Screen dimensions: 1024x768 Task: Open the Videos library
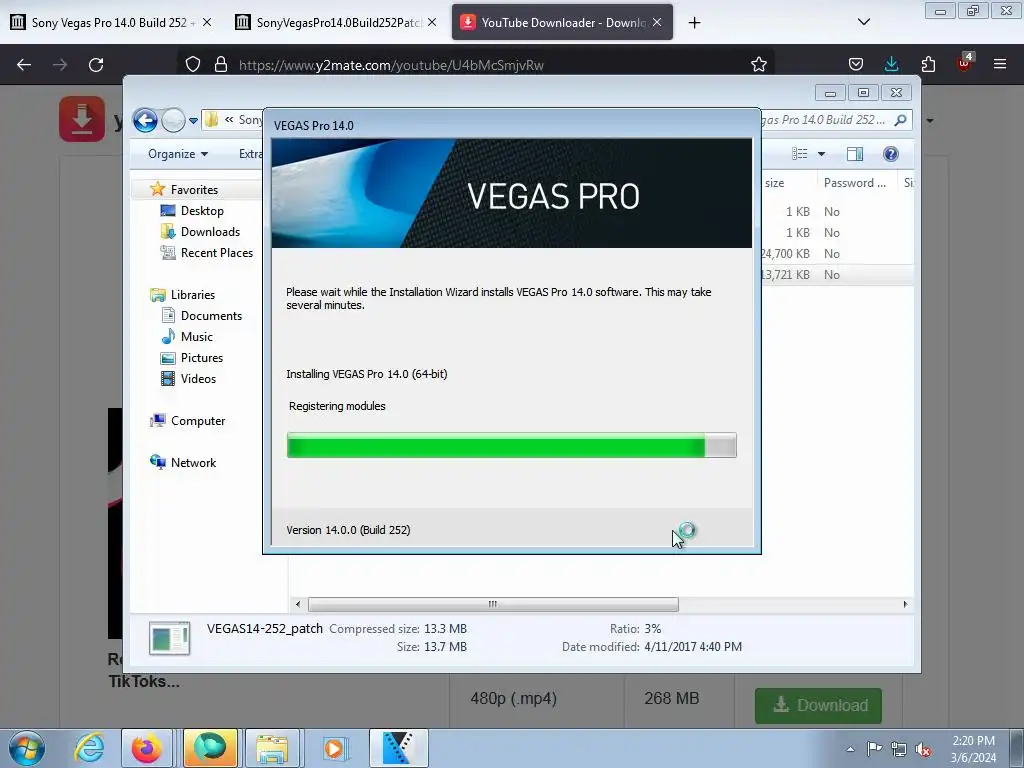click(x=198, y=378)
